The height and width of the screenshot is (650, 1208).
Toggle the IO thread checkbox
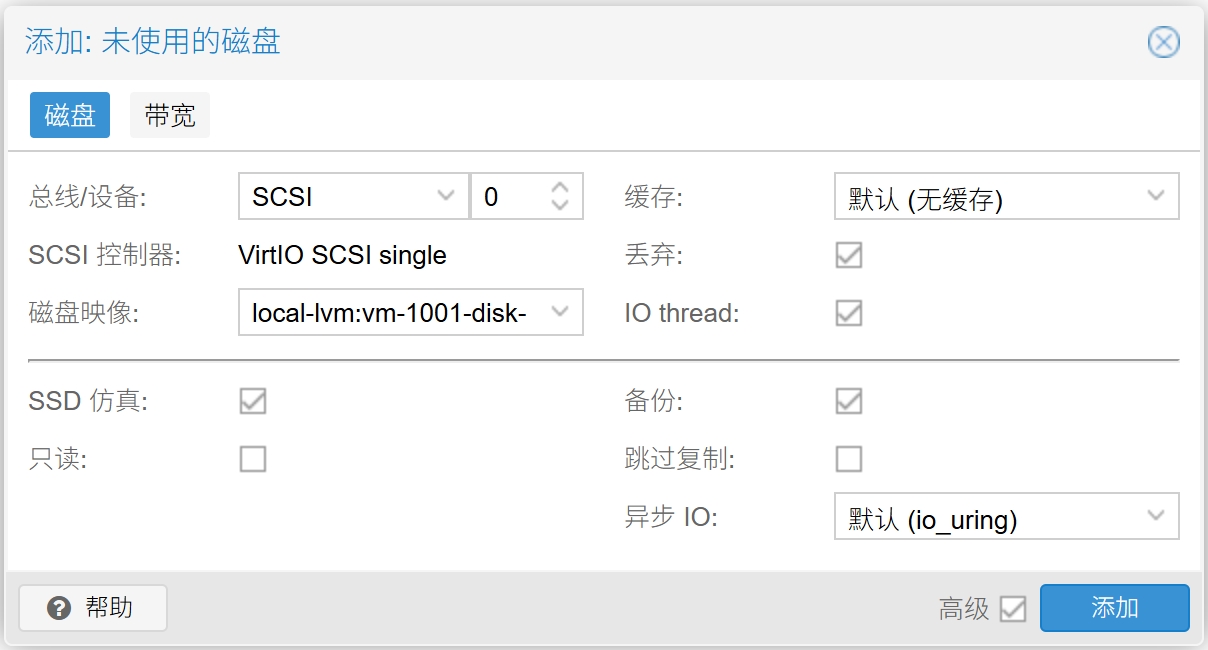point(849,313)
